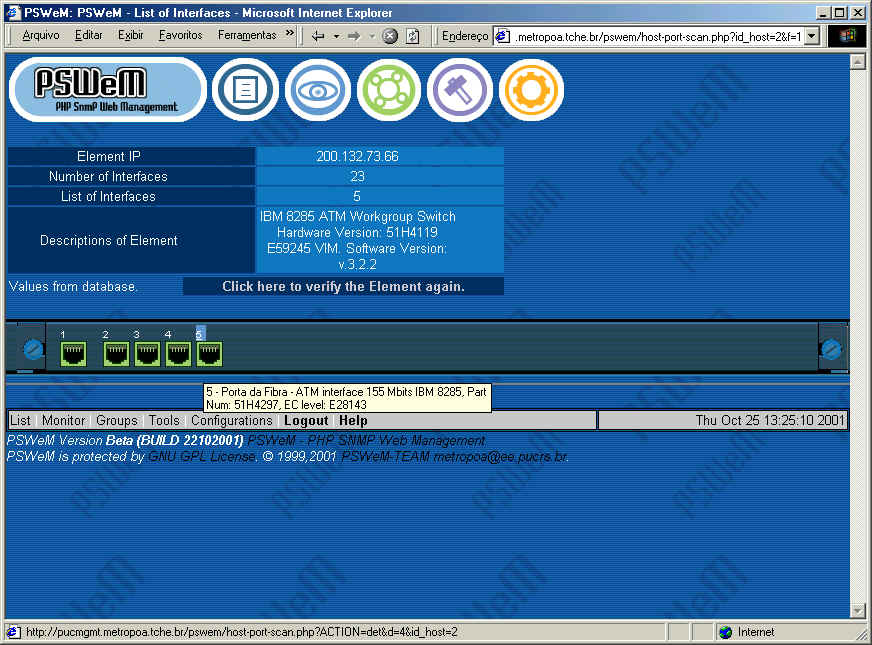
Task: Select interface port 1 on switch
Action: pyautogui.click(x=73, y=353)
